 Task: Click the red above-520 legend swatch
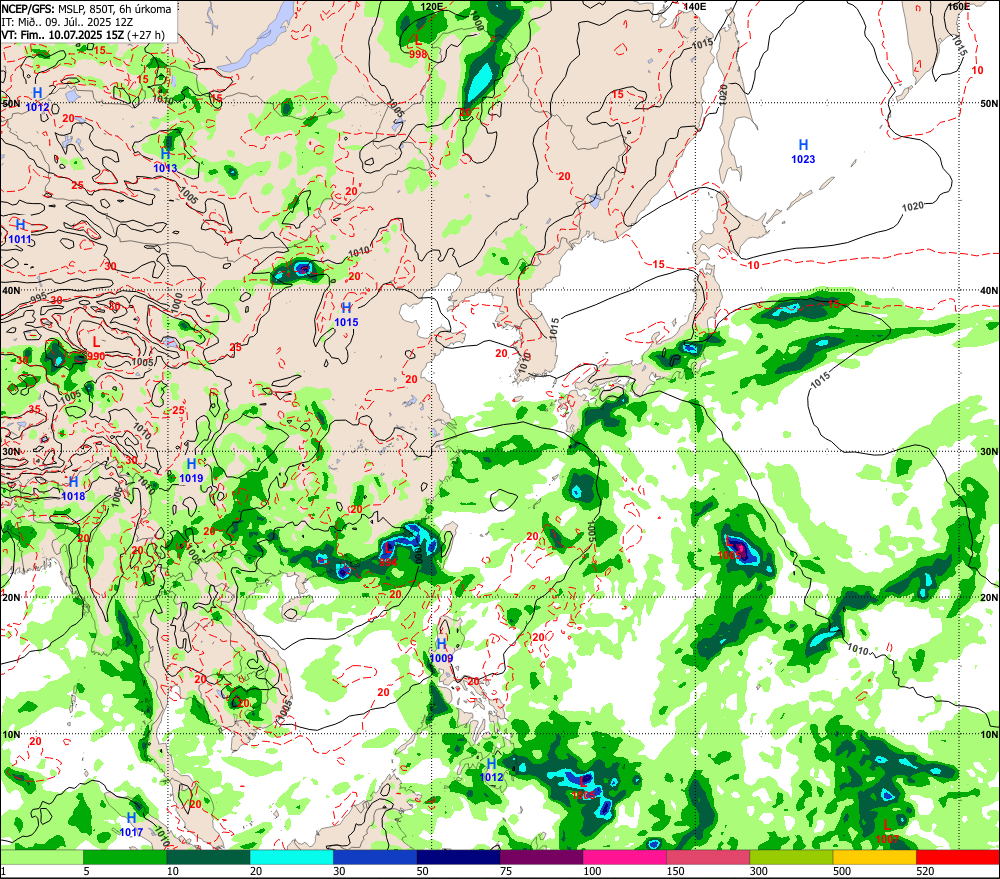pyautogui.click(x=958, y=857)
